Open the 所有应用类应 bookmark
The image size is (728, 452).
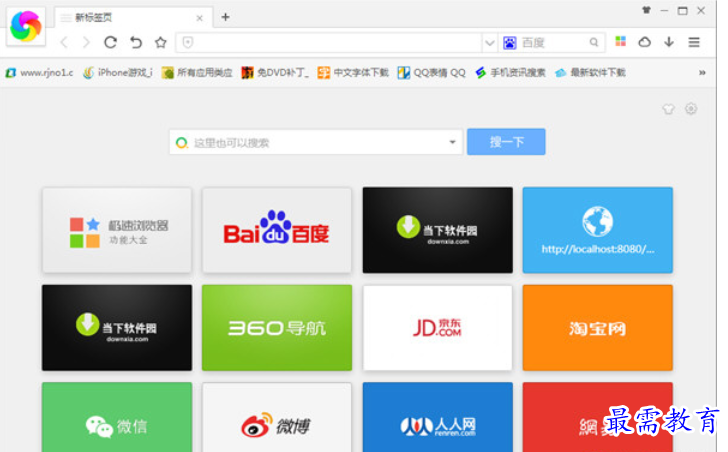(x=197, y=72)
